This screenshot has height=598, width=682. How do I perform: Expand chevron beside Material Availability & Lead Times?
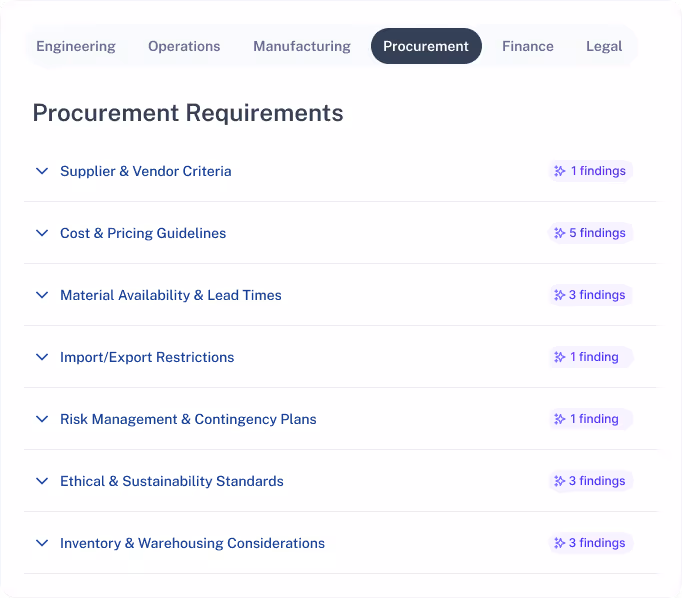[x=42, y=295]
